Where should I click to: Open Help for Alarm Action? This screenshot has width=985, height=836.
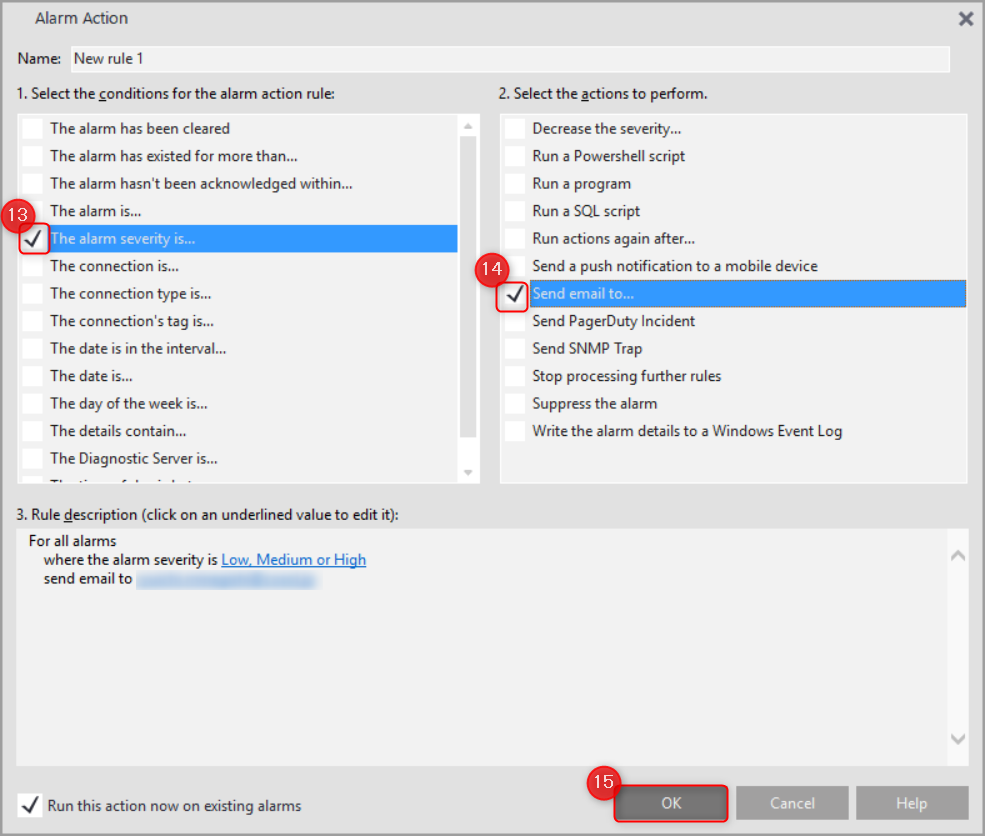(912, 803)
